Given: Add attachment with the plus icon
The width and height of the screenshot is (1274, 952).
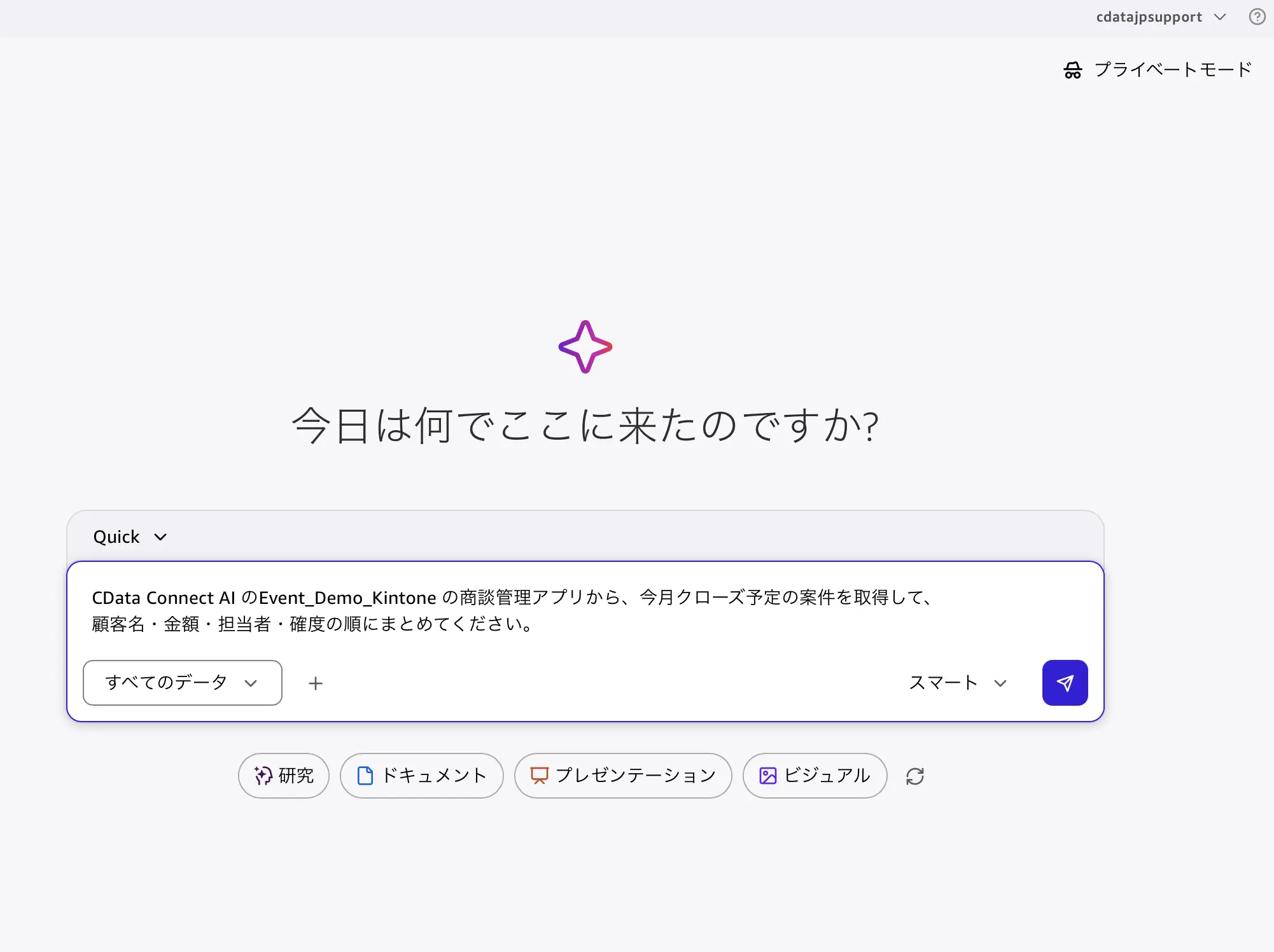Looking at the screenshot, I should [316, 683].
